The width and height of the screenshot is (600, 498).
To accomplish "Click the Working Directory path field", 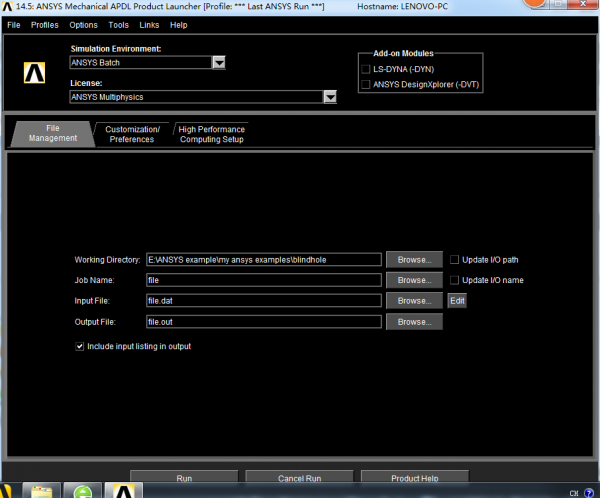I will [264, 260].
